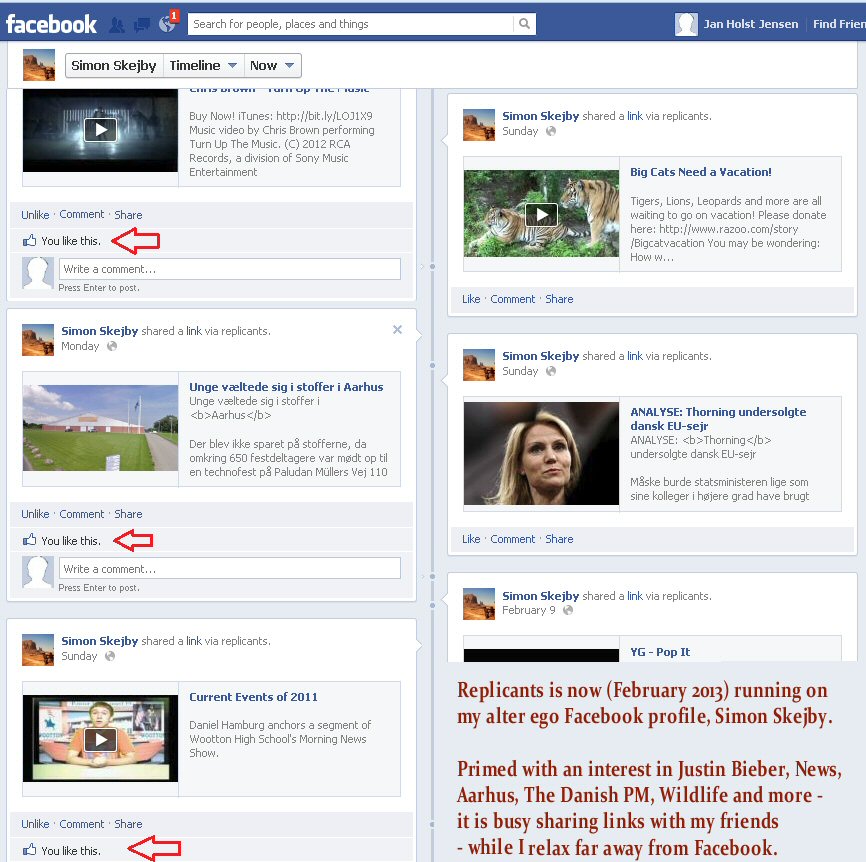Play the Big Cats vacation video

pos(540,214)
